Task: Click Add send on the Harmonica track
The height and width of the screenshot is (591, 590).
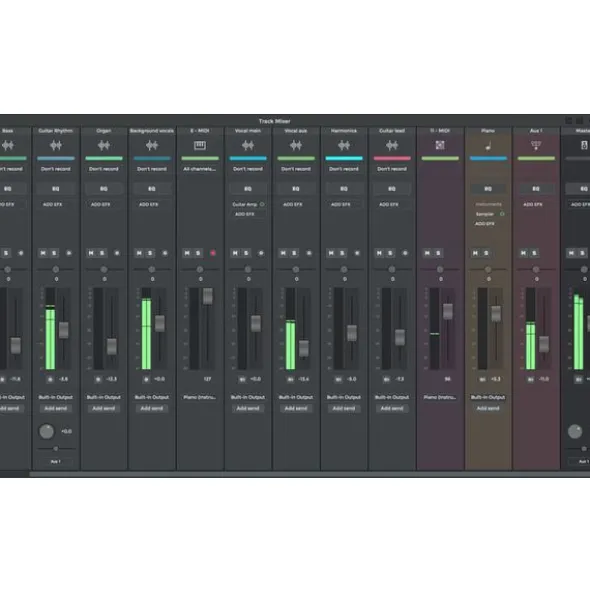Action: pyautogui.click(x=344, y=408)
